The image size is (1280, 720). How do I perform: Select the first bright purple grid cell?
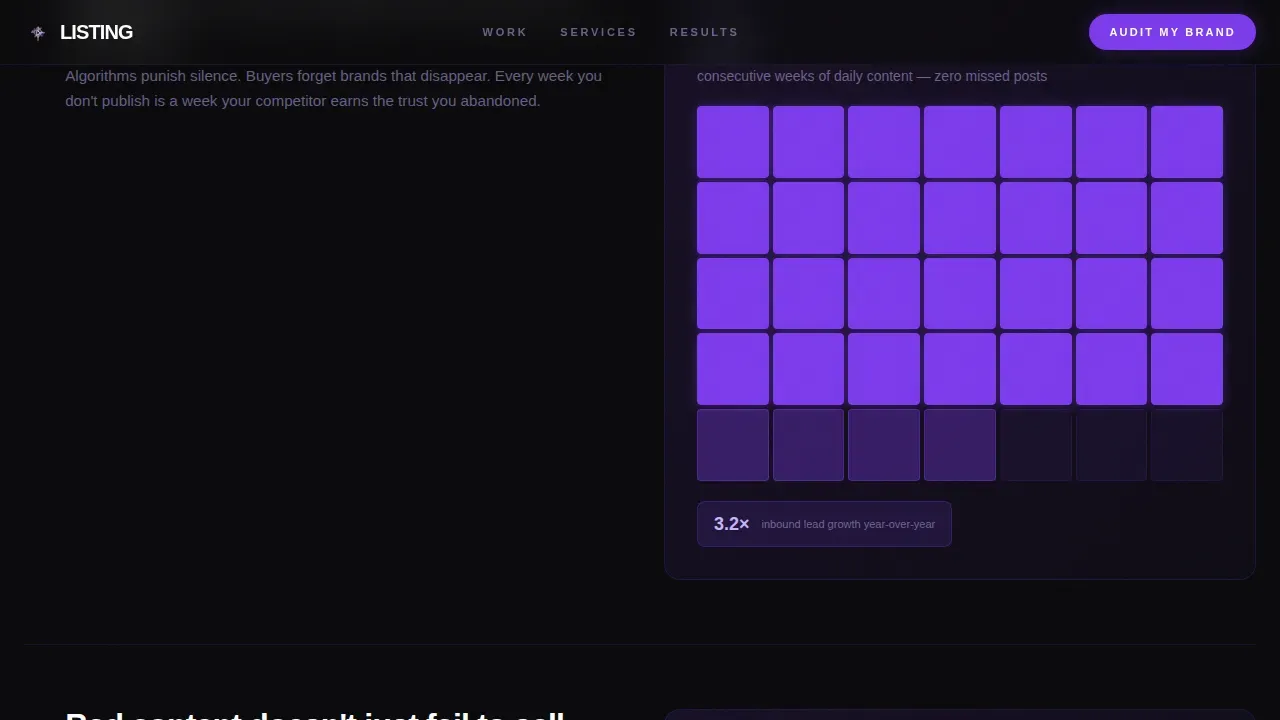733,142
